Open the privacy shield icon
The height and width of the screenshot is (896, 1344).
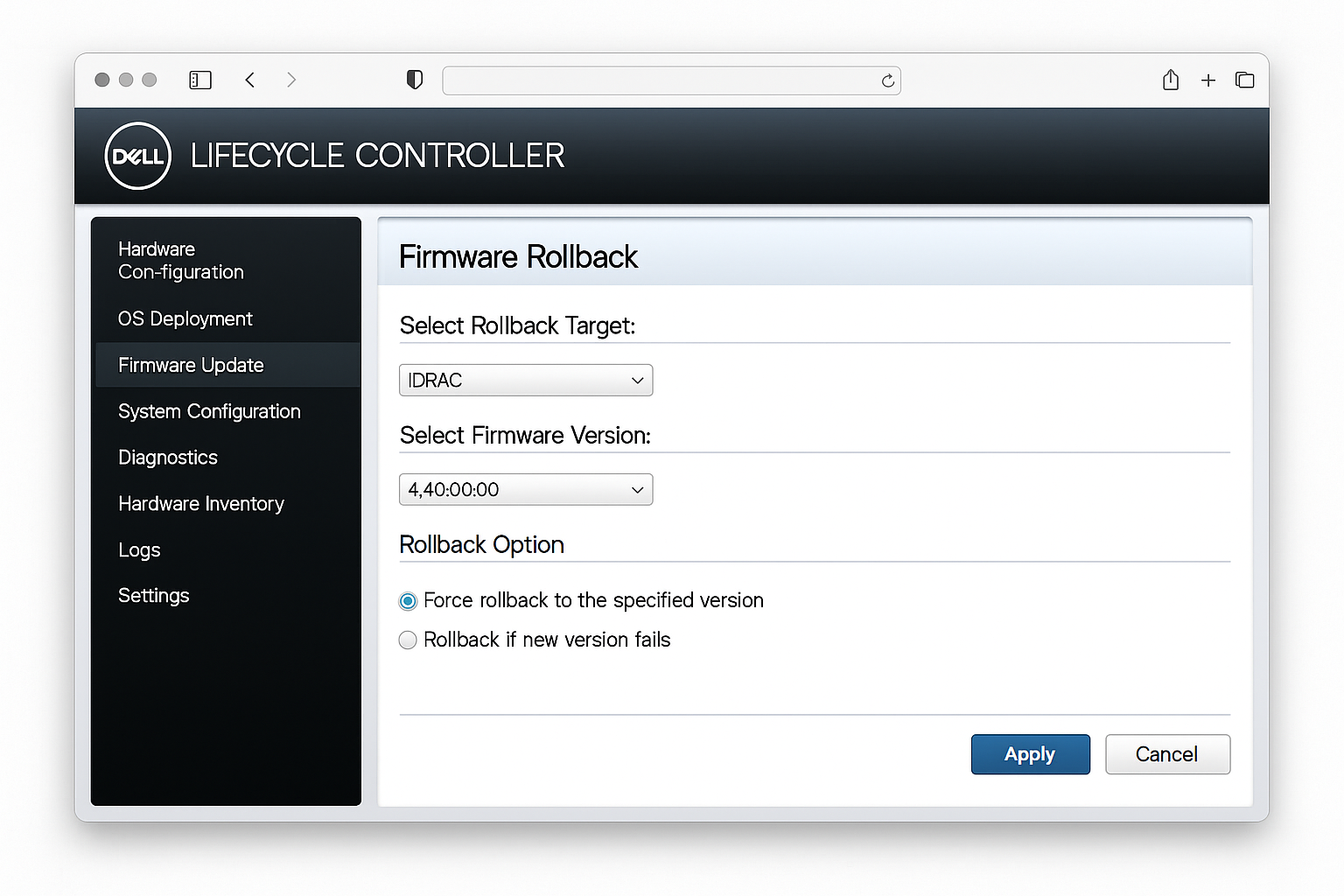(x=415, y=80)
